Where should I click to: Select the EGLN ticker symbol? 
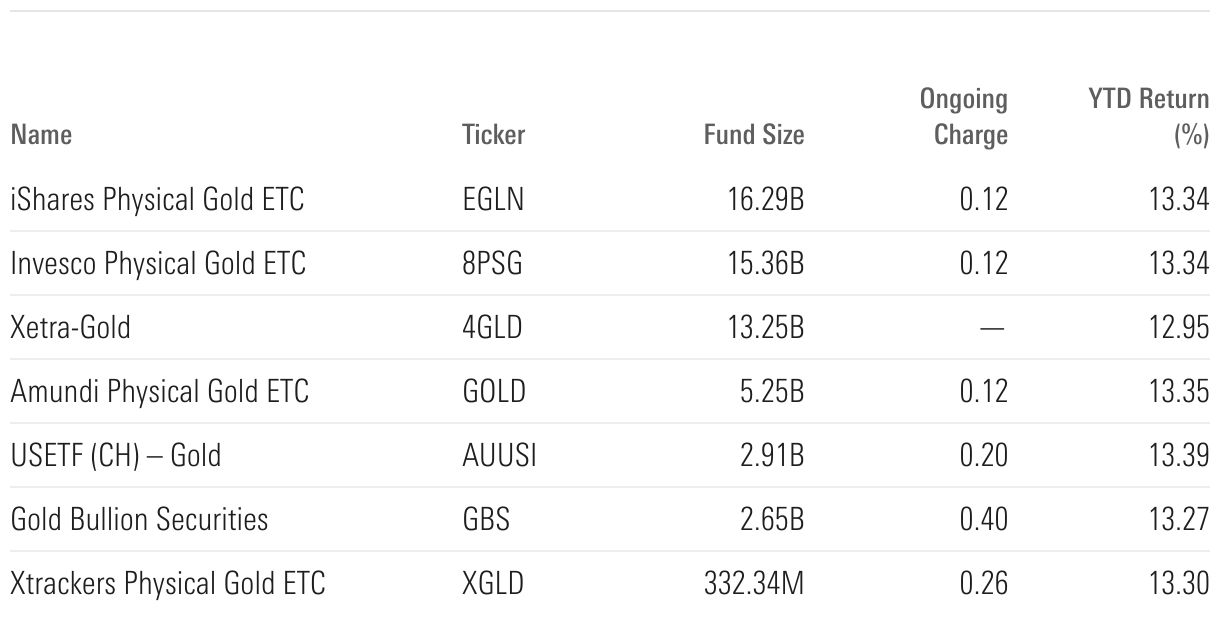click(493, 200)
